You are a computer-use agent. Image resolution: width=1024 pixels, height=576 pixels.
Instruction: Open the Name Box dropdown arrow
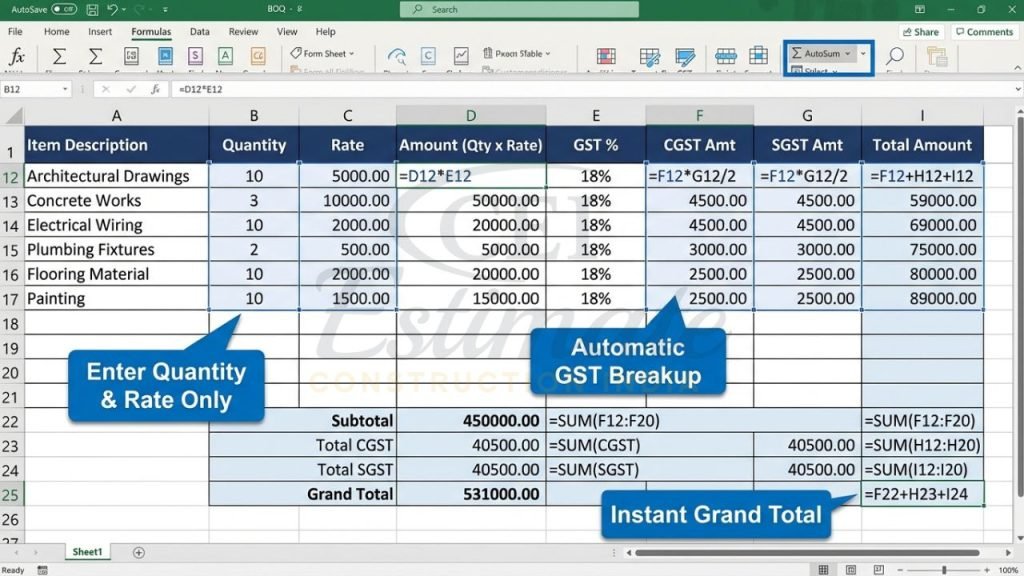tap(65, 89)
